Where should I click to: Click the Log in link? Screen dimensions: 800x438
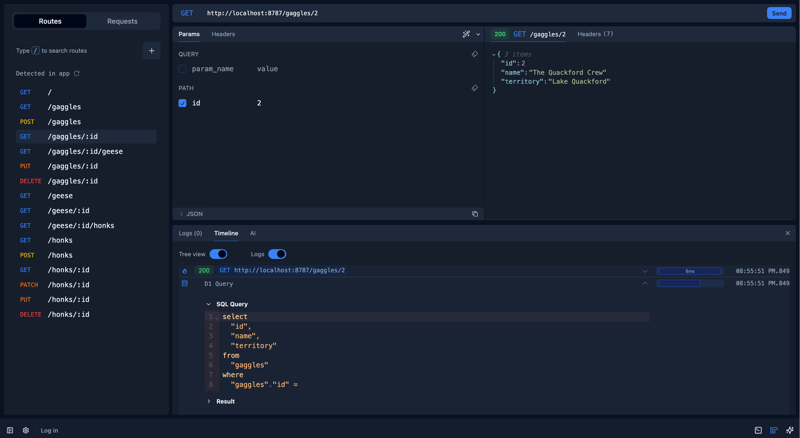49,430
